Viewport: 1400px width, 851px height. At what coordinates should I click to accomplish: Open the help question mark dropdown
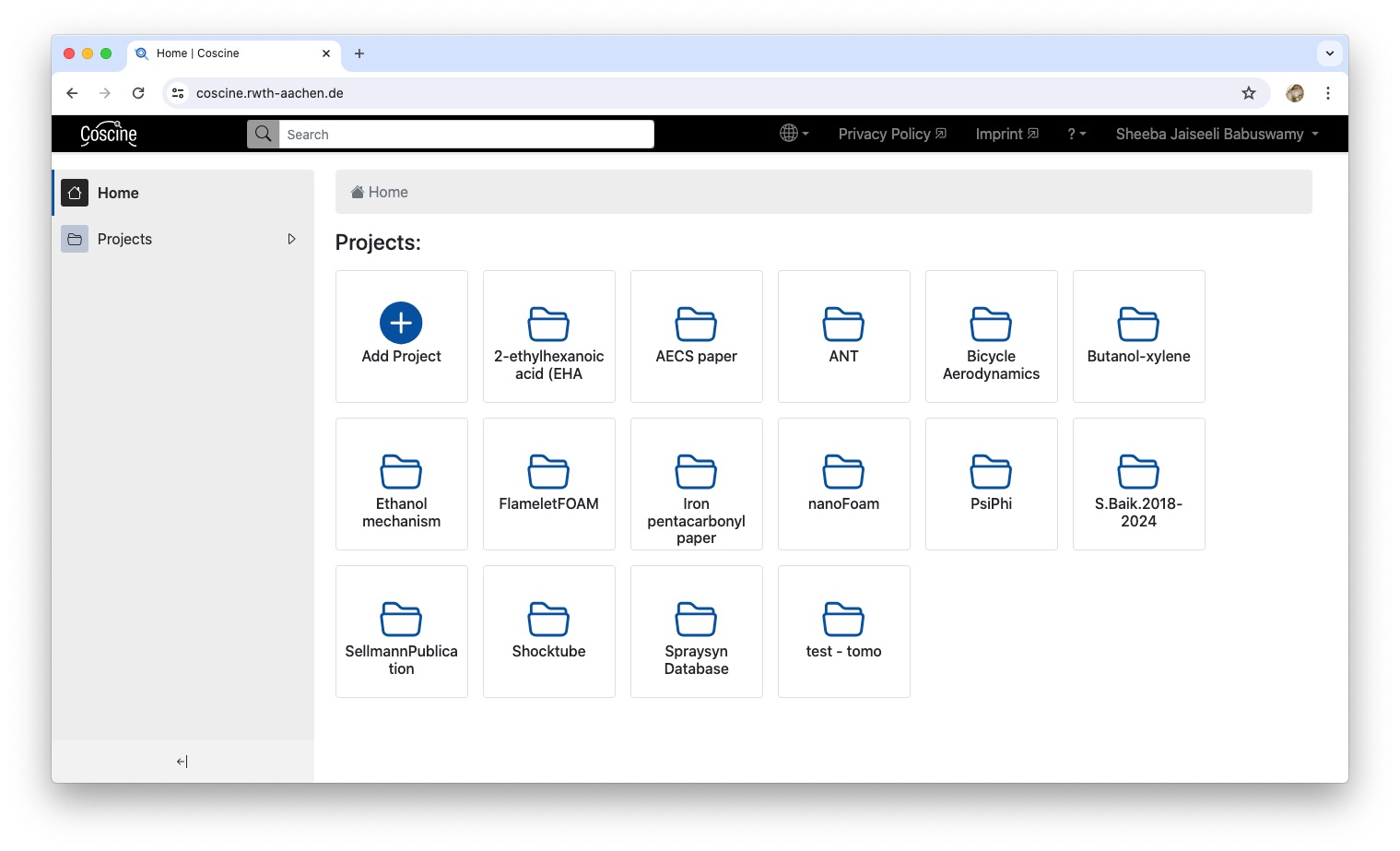(x=1076, y=134)
